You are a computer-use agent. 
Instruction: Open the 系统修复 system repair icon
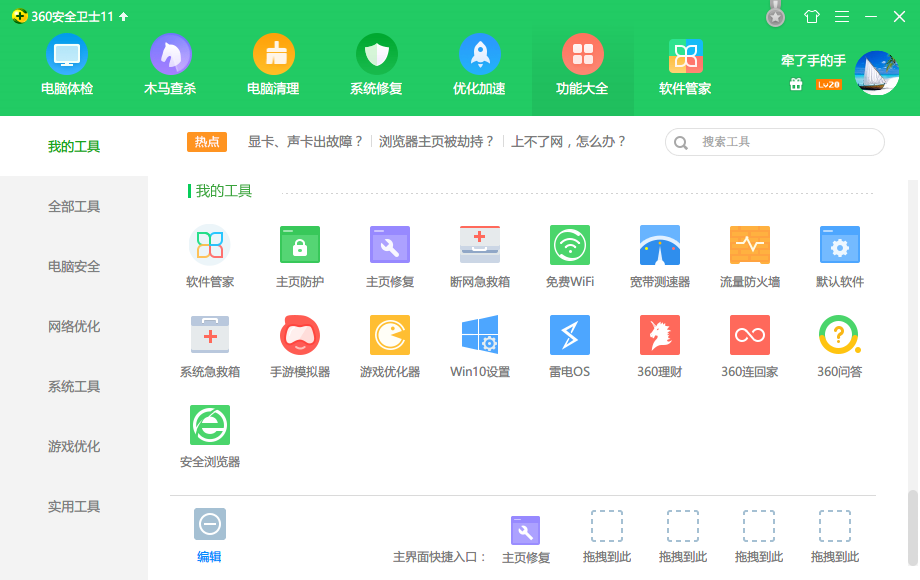click(x=377, y=55)
